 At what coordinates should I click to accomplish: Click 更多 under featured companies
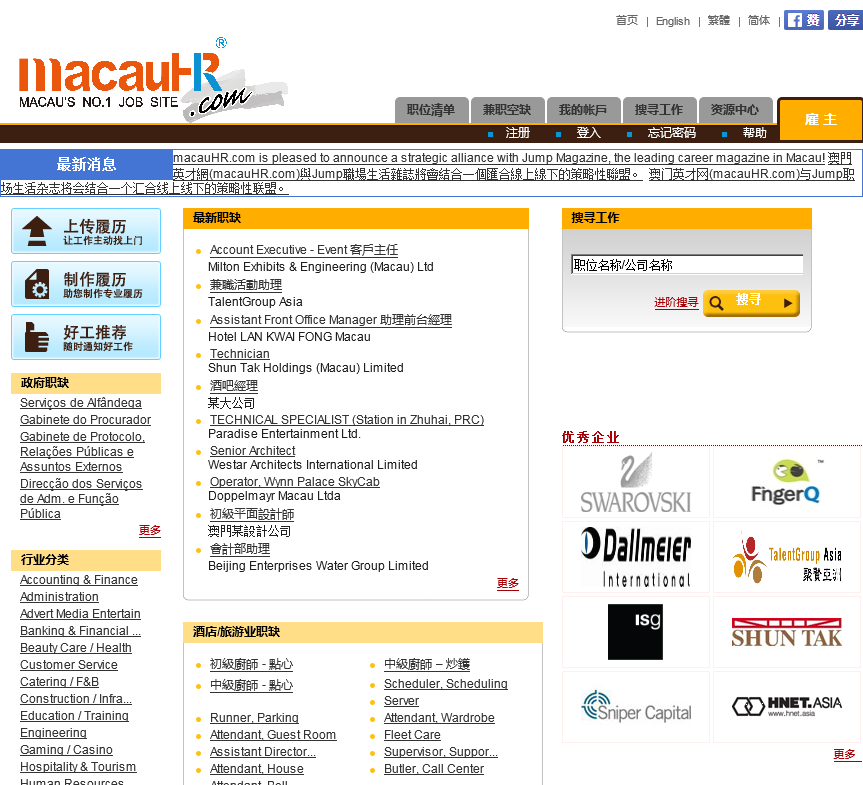844,754
